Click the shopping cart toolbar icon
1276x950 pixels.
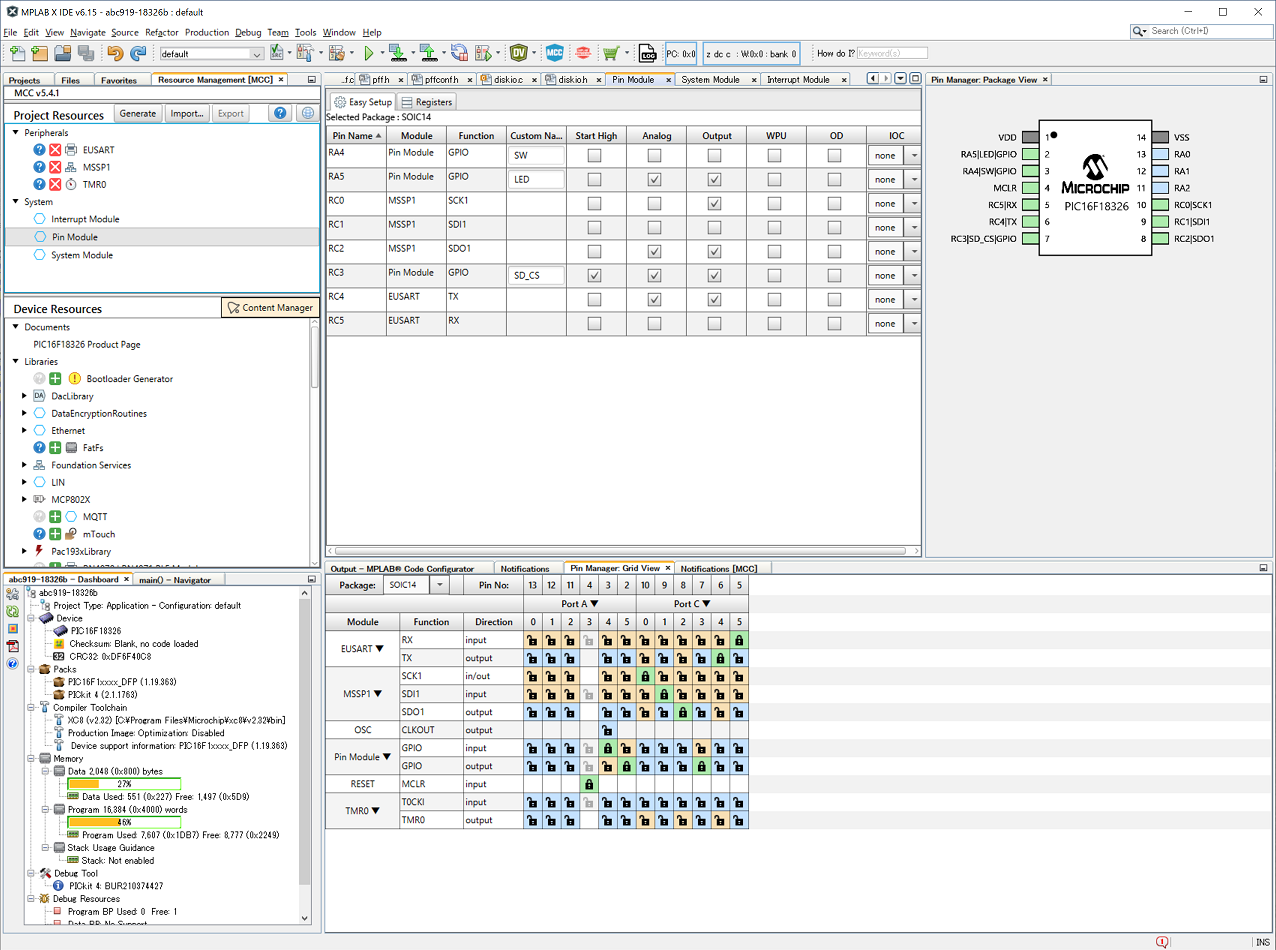click(610, 53)
